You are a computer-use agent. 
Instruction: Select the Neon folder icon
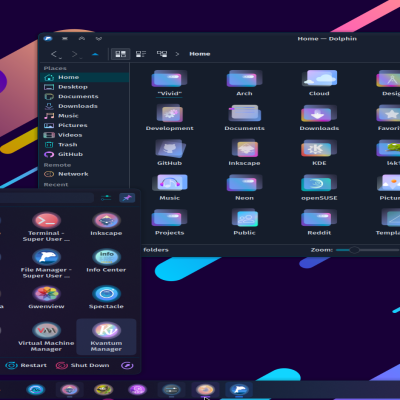244,183
